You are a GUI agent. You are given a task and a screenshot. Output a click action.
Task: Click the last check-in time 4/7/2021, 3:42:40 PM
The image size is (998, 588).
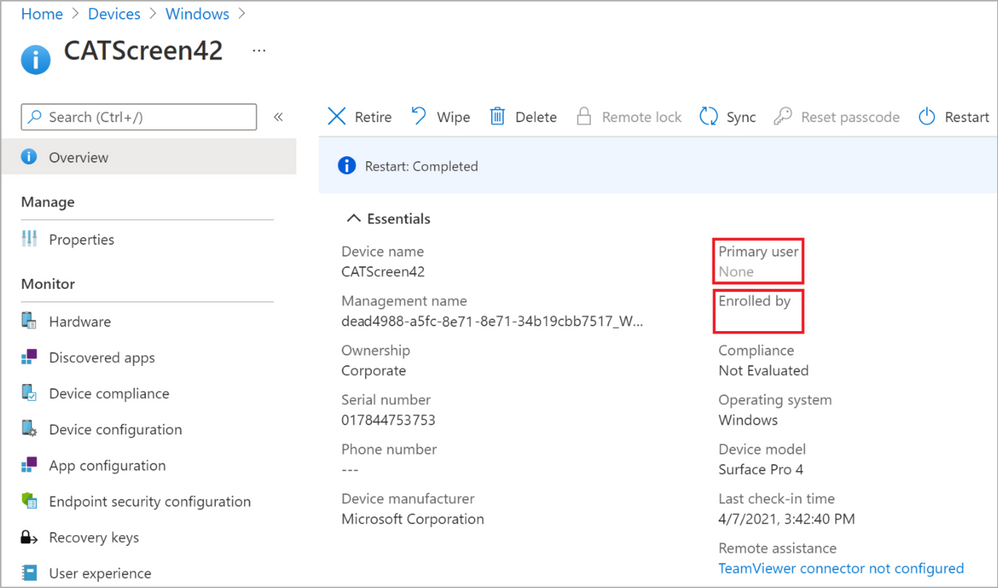pyautogui.click(x=787, y=519)
